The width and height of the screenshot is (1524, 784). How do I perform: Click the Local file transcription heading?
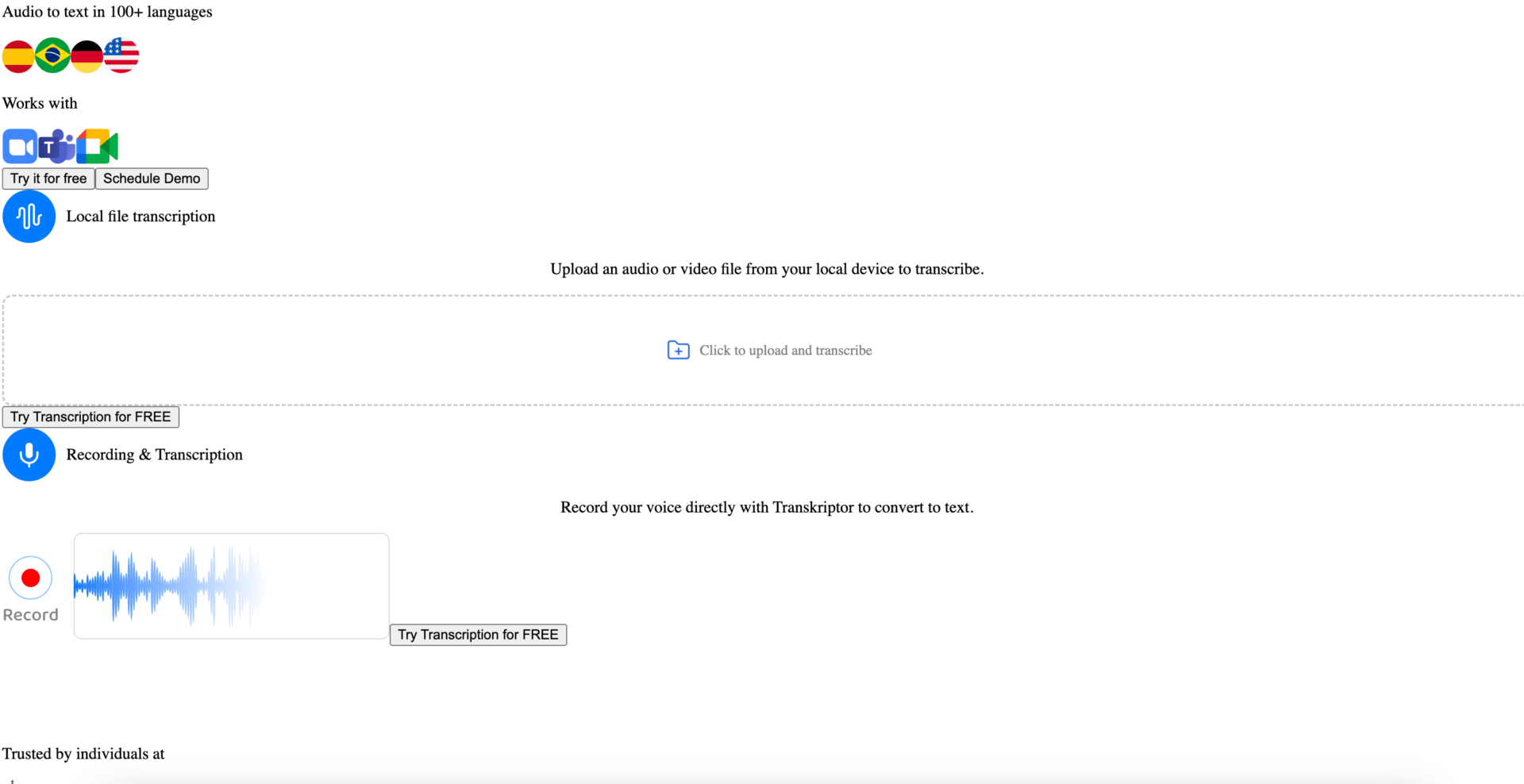point(140,217)
